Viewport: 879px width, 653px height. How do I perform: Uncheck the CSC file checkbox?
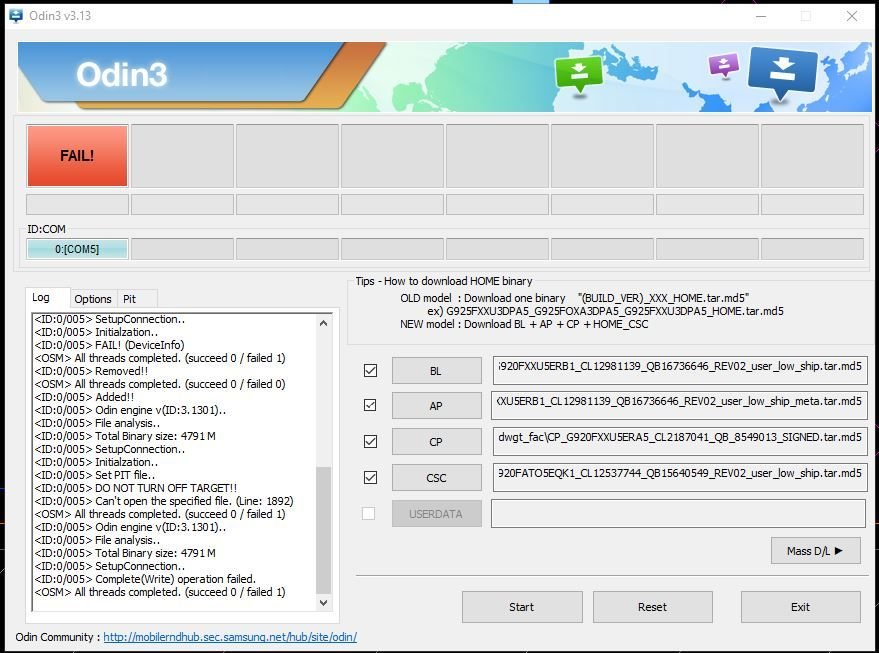[x=370, y=478]
